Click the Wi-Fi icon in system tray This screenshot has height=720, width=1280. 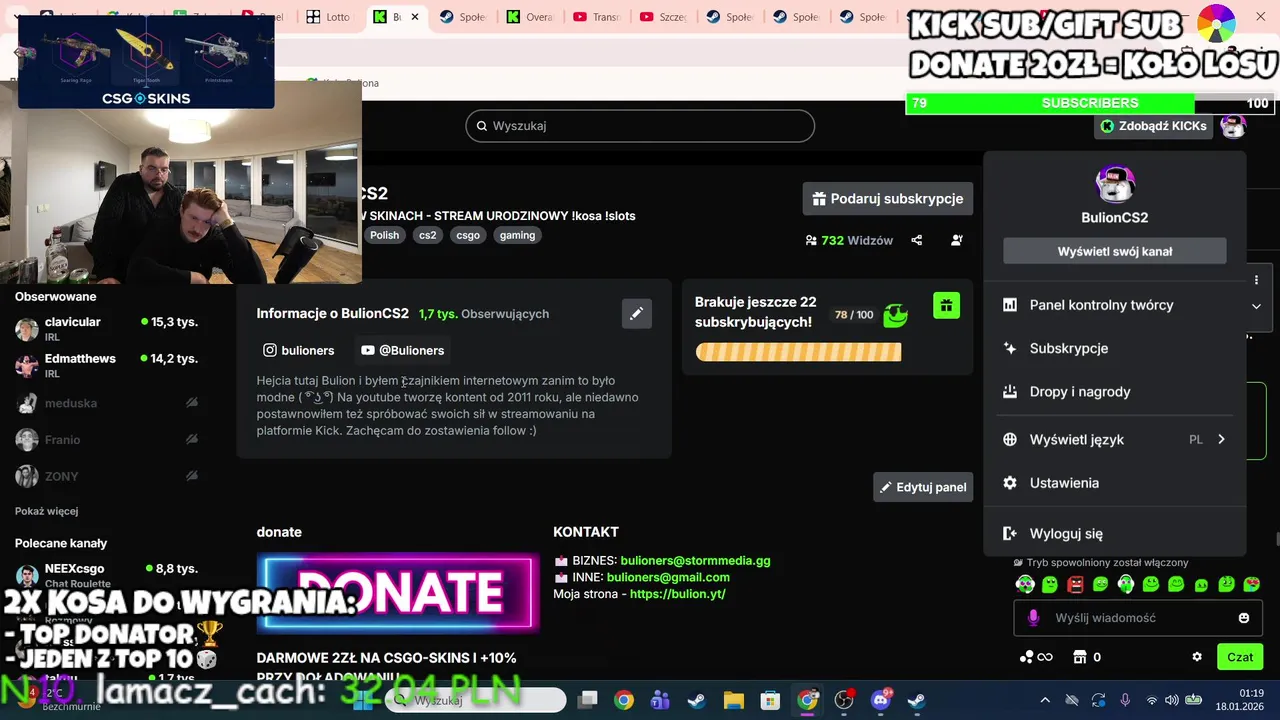coord(1151,700)
